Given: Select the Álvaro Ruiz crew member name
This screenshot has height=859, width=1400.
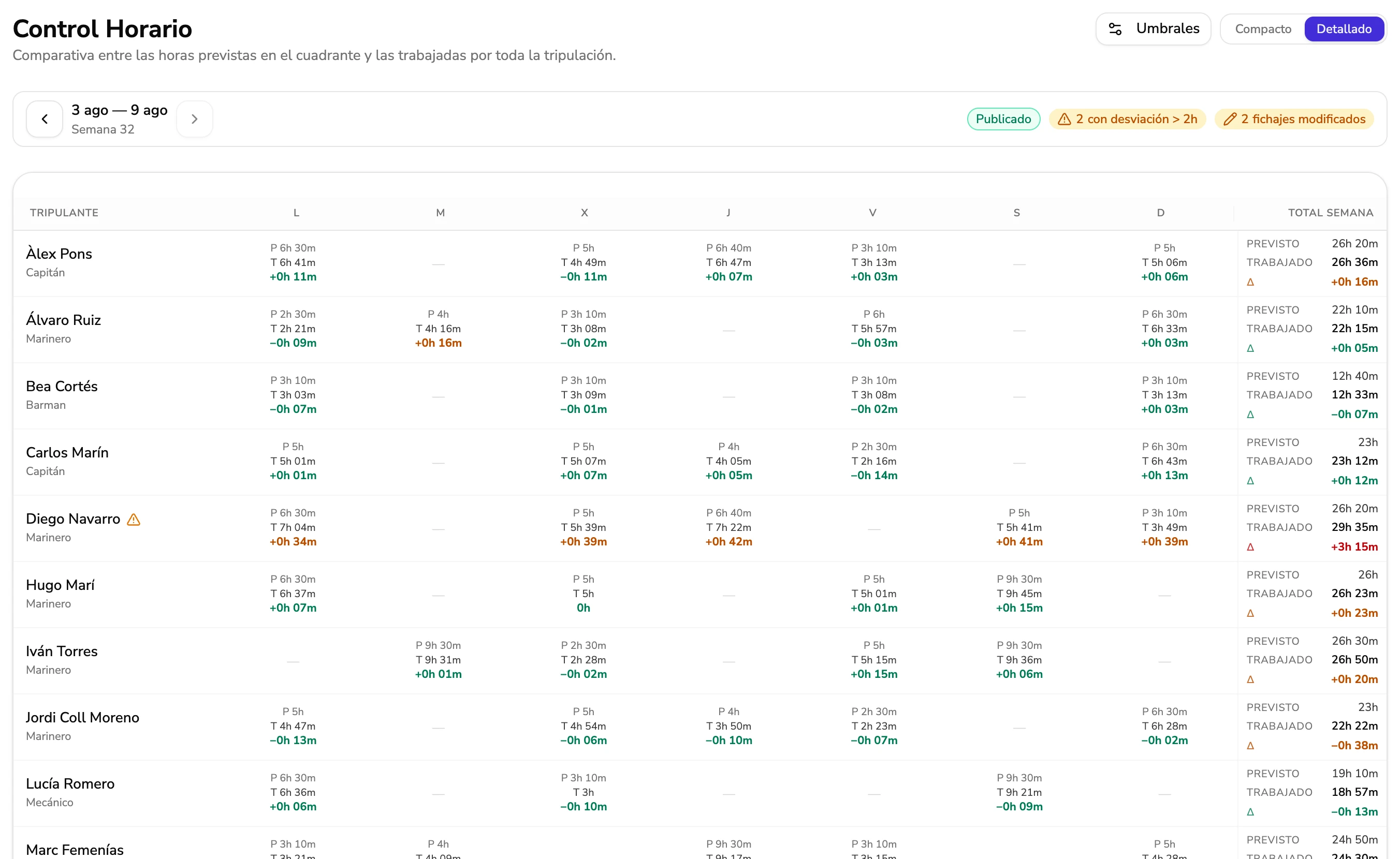Looking at the screenshot, I should click(64, 320).
